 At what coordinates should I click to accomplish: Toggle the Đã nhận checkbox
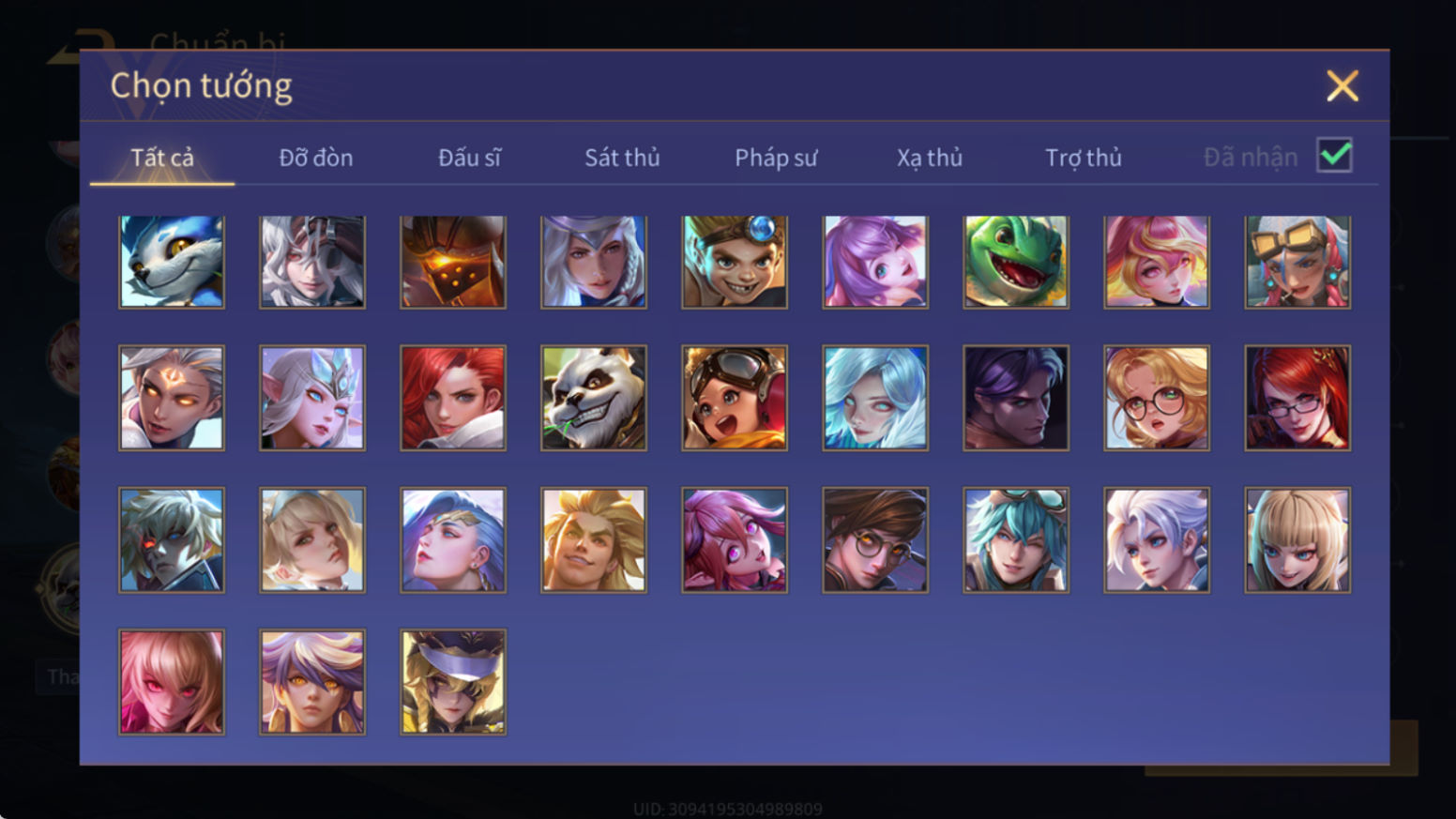(1334, 156)
